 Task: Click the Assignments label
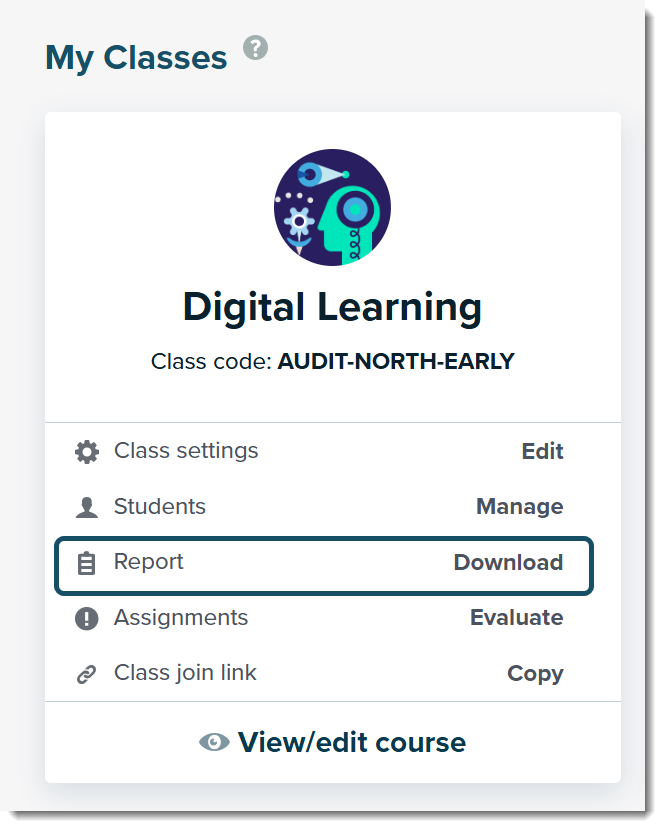pos(181,618)
